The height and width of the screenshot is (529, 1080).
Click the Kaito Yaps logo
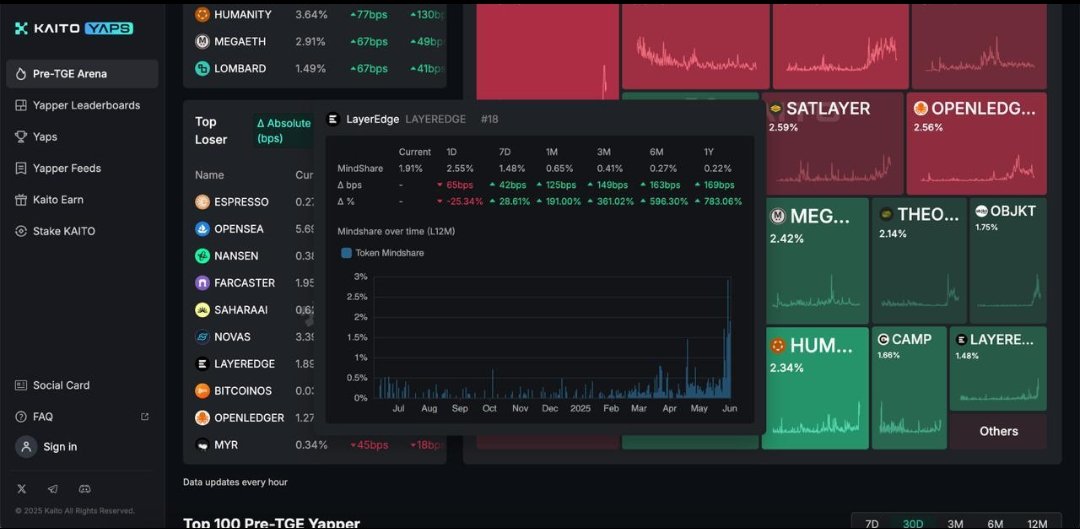(74, 28)
